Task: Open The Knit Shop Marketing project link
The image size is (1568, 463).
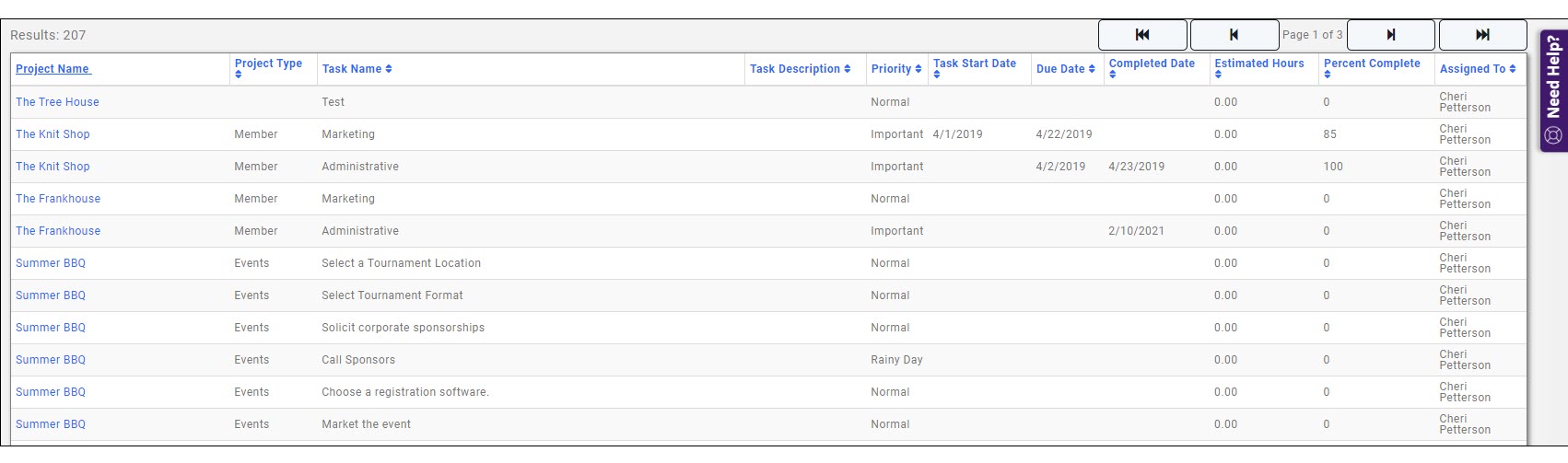Action: [53, 134]
